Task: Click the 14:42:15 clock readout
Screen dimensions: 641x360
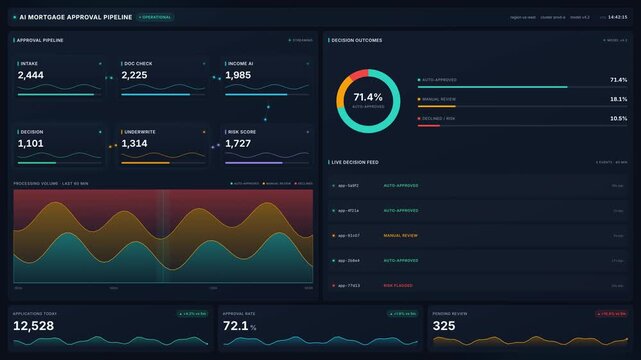Action: point(617,17)
